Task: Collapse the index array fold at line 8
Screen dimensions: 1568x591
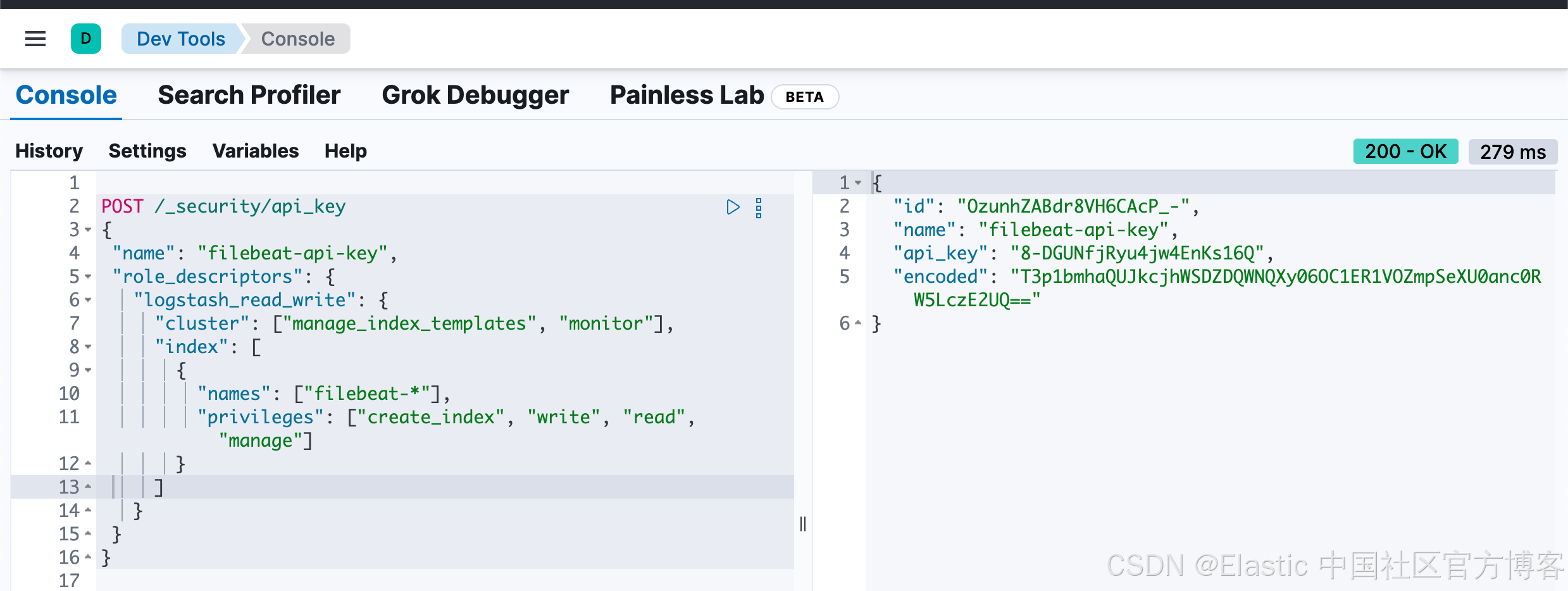Action: tap(88, 347)
